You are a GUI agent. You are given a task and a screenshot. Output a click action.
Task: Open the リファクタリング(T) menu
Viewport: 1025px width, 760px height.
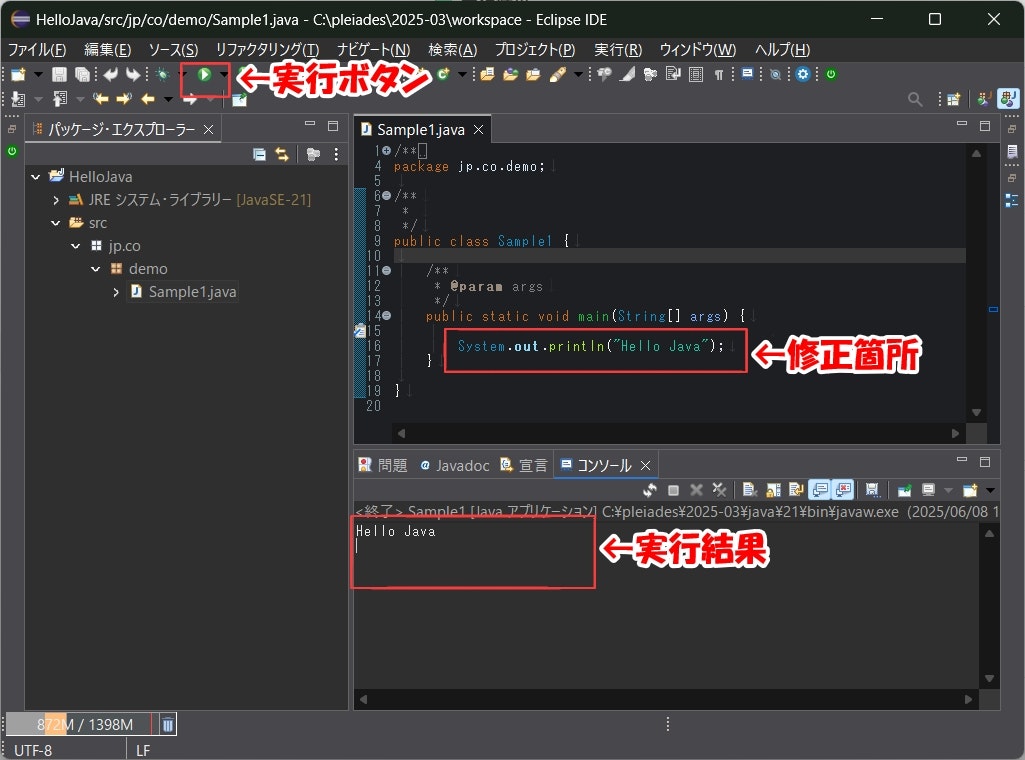[x=267, y=50]
